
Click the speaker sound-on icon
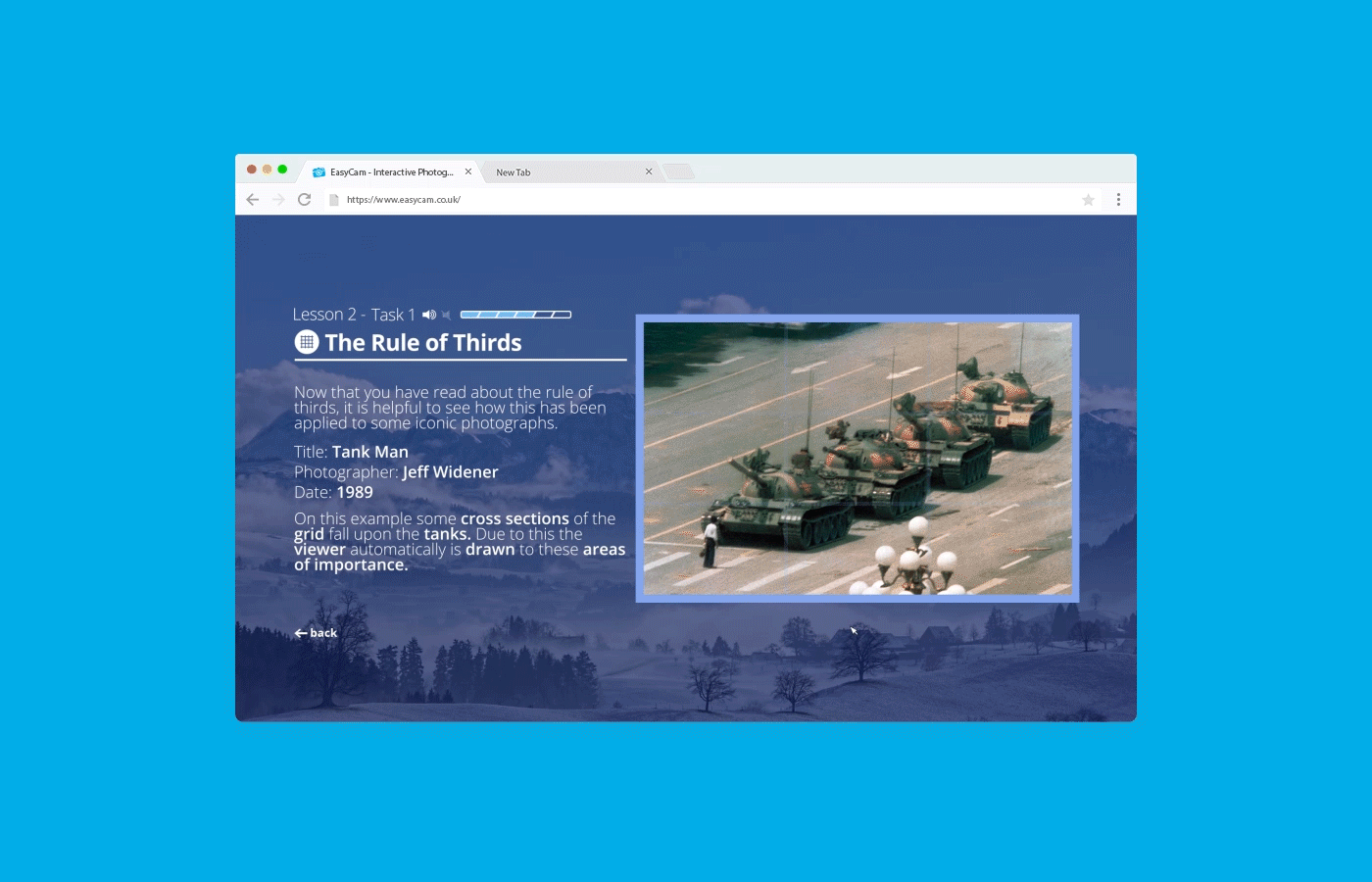pyautogui.click(x=428, y=315)
